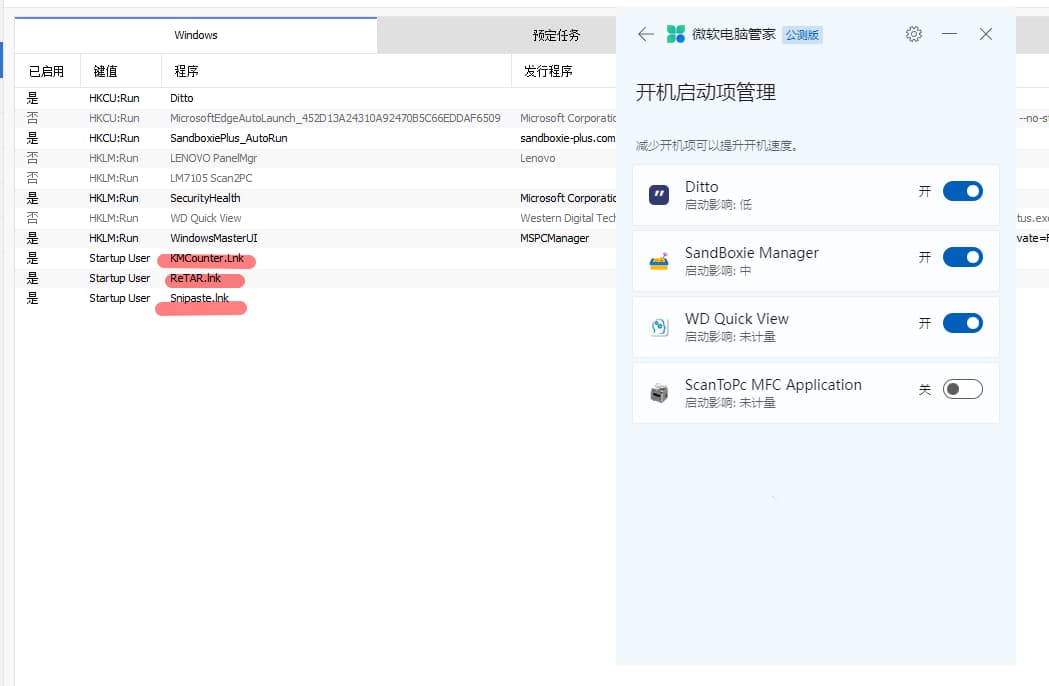Turn off SandBoxie Manager startup switch
This screenshot has width=1049, height=686.
tap(962, 257)
